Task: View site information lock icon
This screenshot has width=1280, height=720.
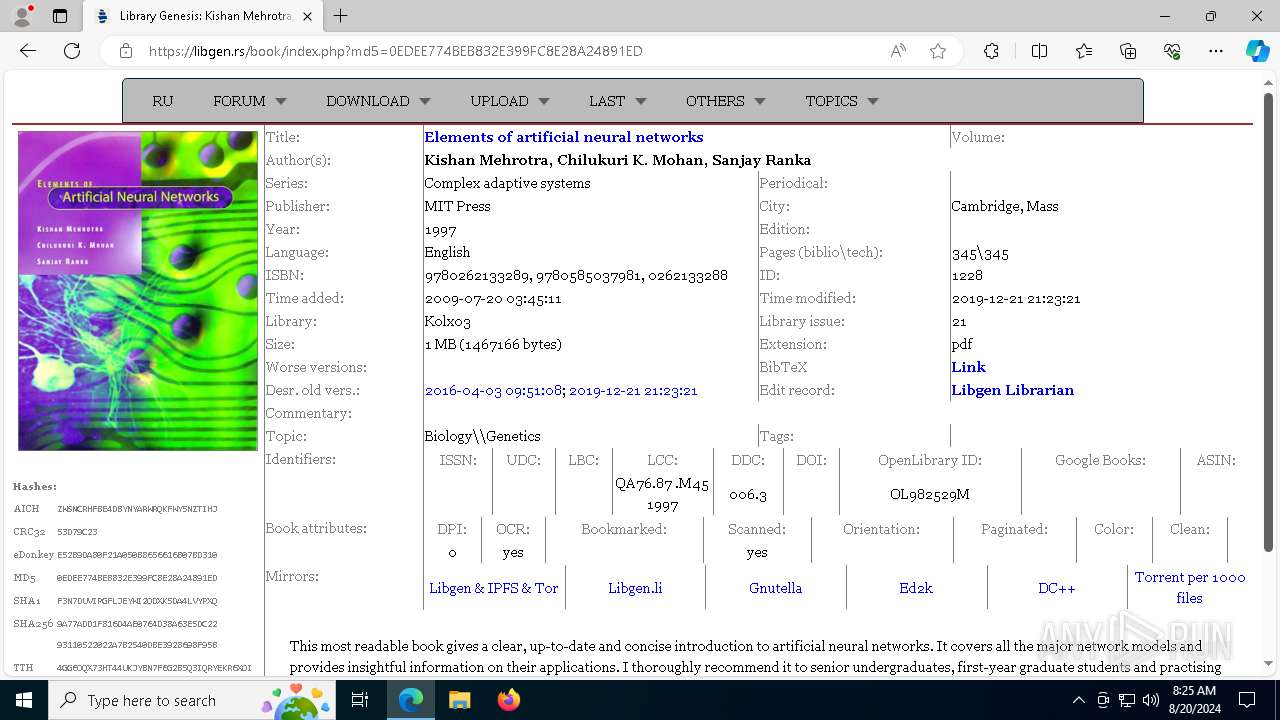Action: [126, 51]
